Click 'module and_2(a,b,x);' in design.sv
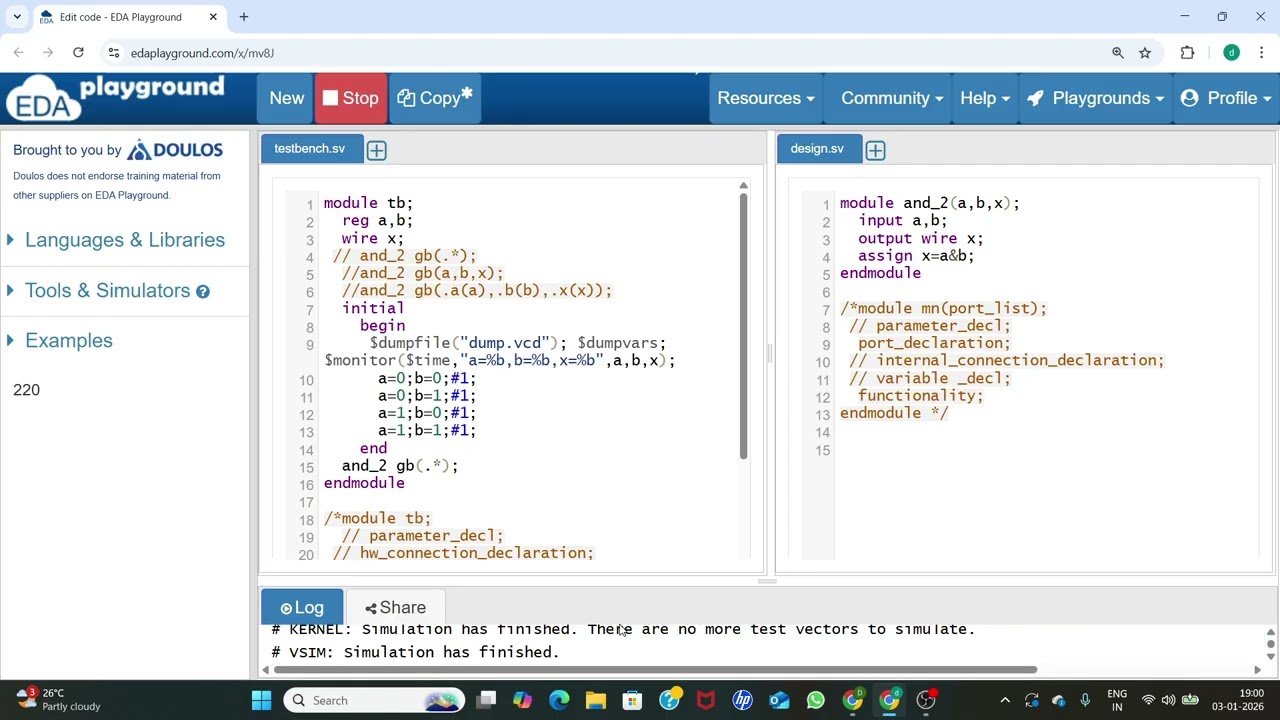Screen dimensions: 1280x720 point(930,203)
